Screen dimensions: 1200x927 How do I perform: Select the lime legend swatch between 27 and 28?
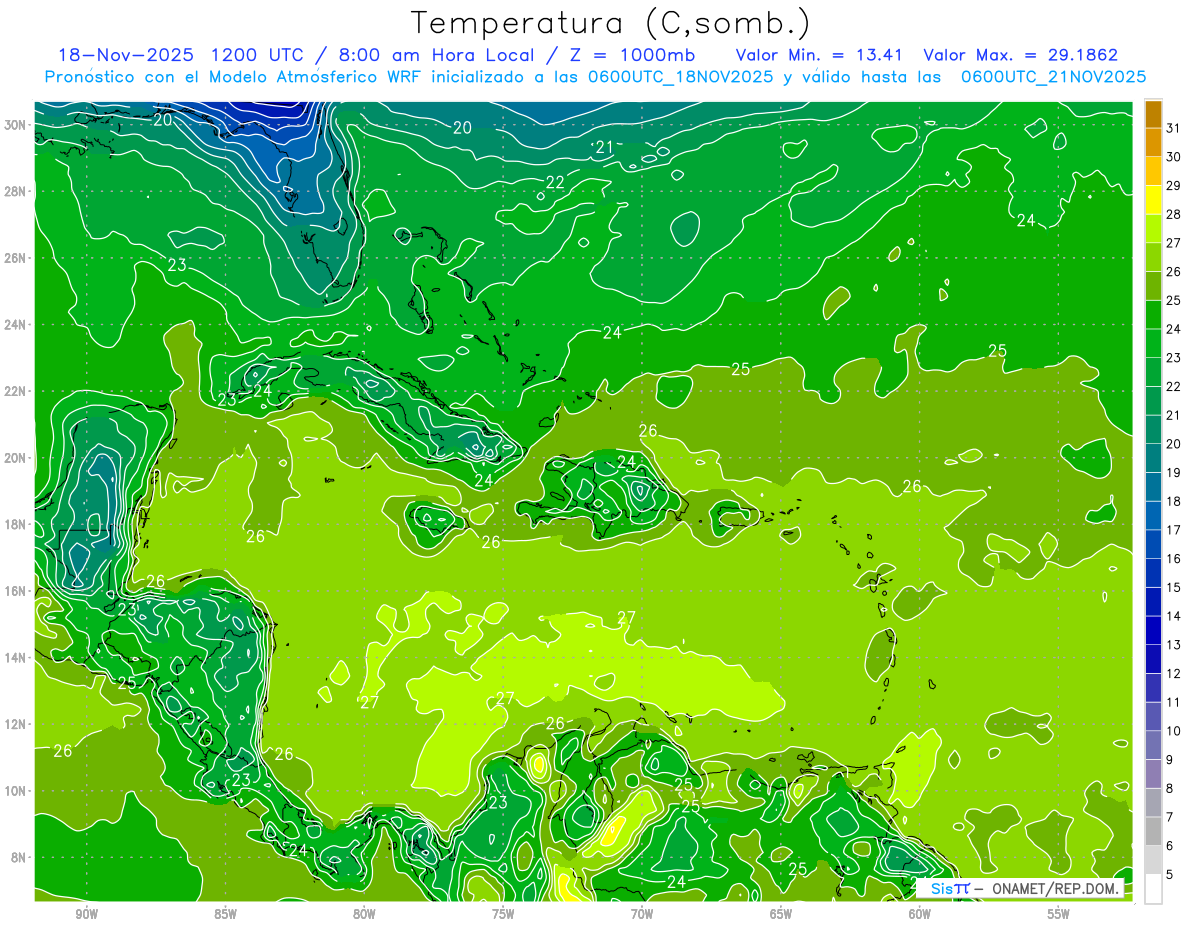[x=1153, y=228]
